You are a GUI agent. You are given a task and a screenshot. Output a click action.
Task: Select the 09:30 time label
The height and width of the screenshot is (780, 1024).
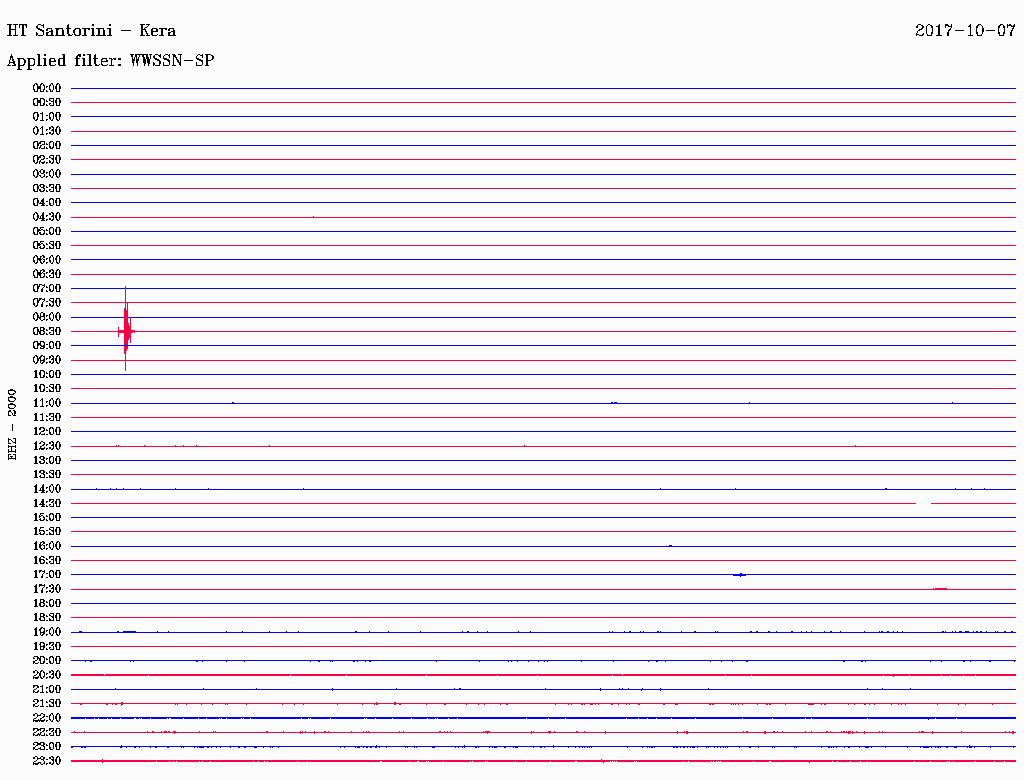click(x=47, y=360)
